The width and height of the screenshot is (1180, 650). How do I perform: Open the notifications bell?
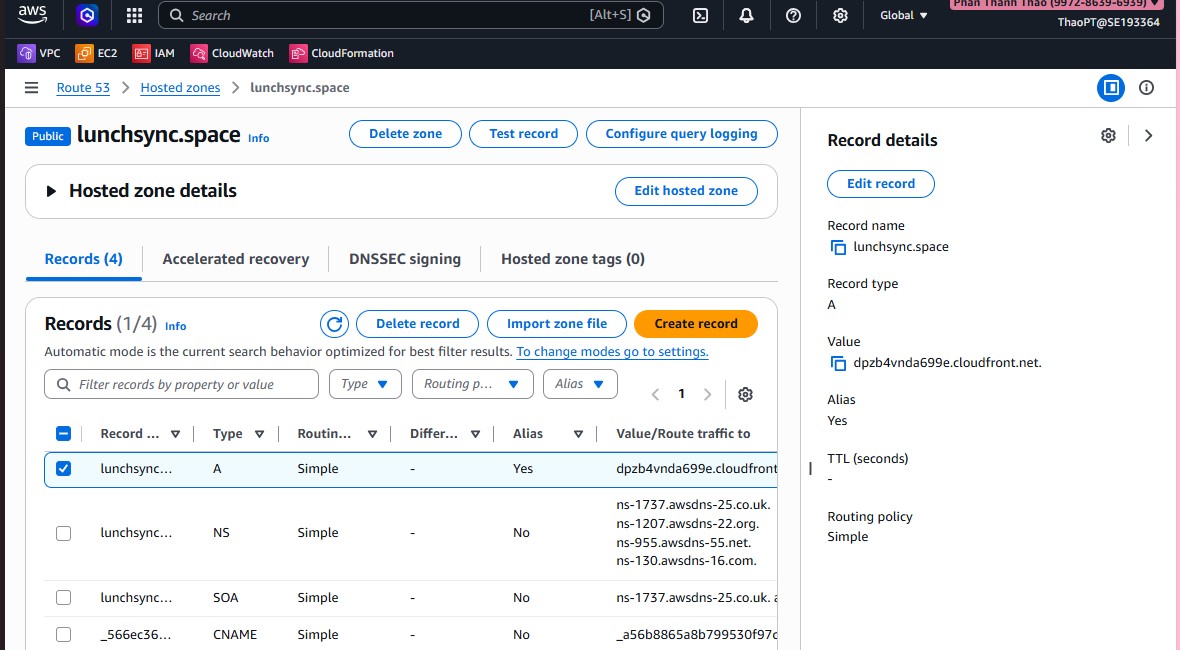747,16
